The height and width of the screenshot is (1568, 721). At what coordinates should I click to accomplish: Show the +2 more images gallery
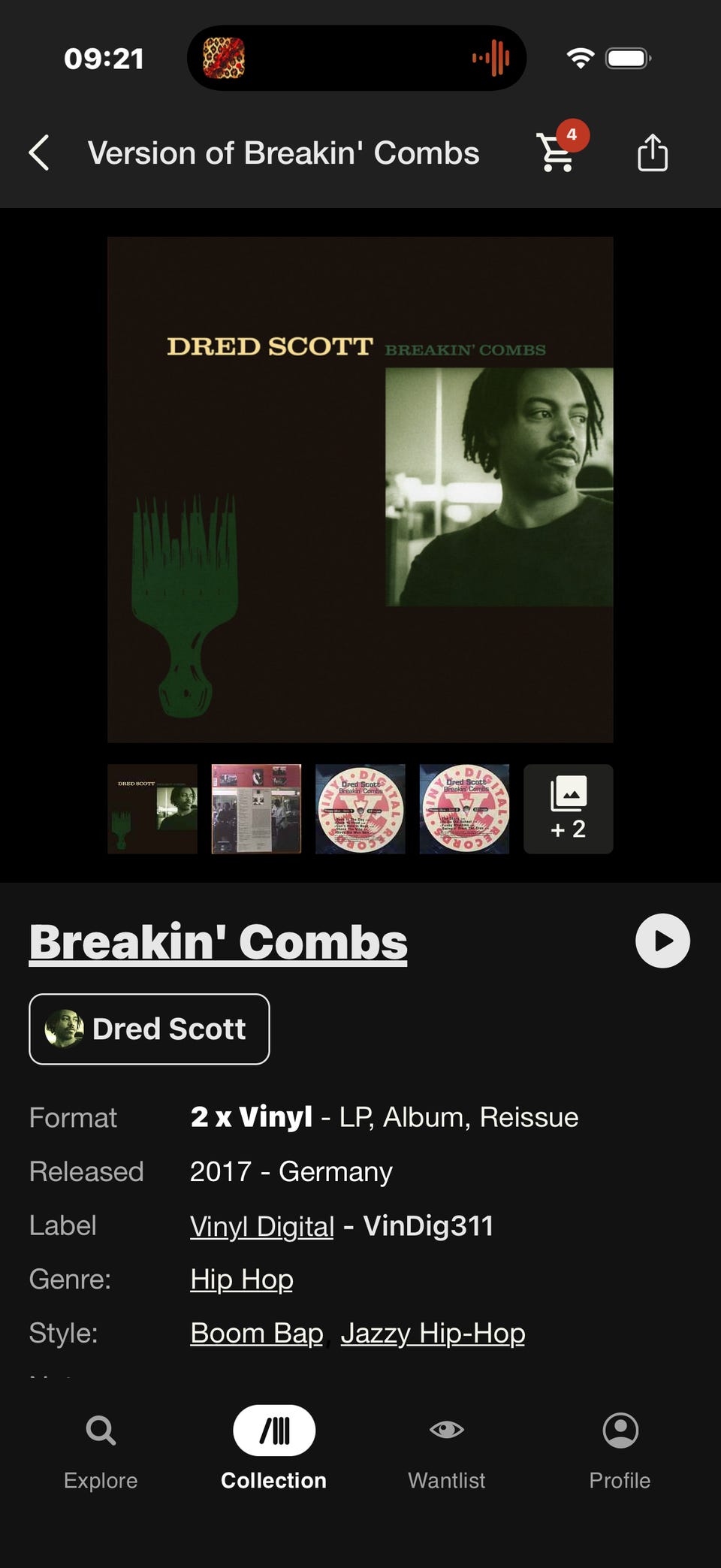569,809
